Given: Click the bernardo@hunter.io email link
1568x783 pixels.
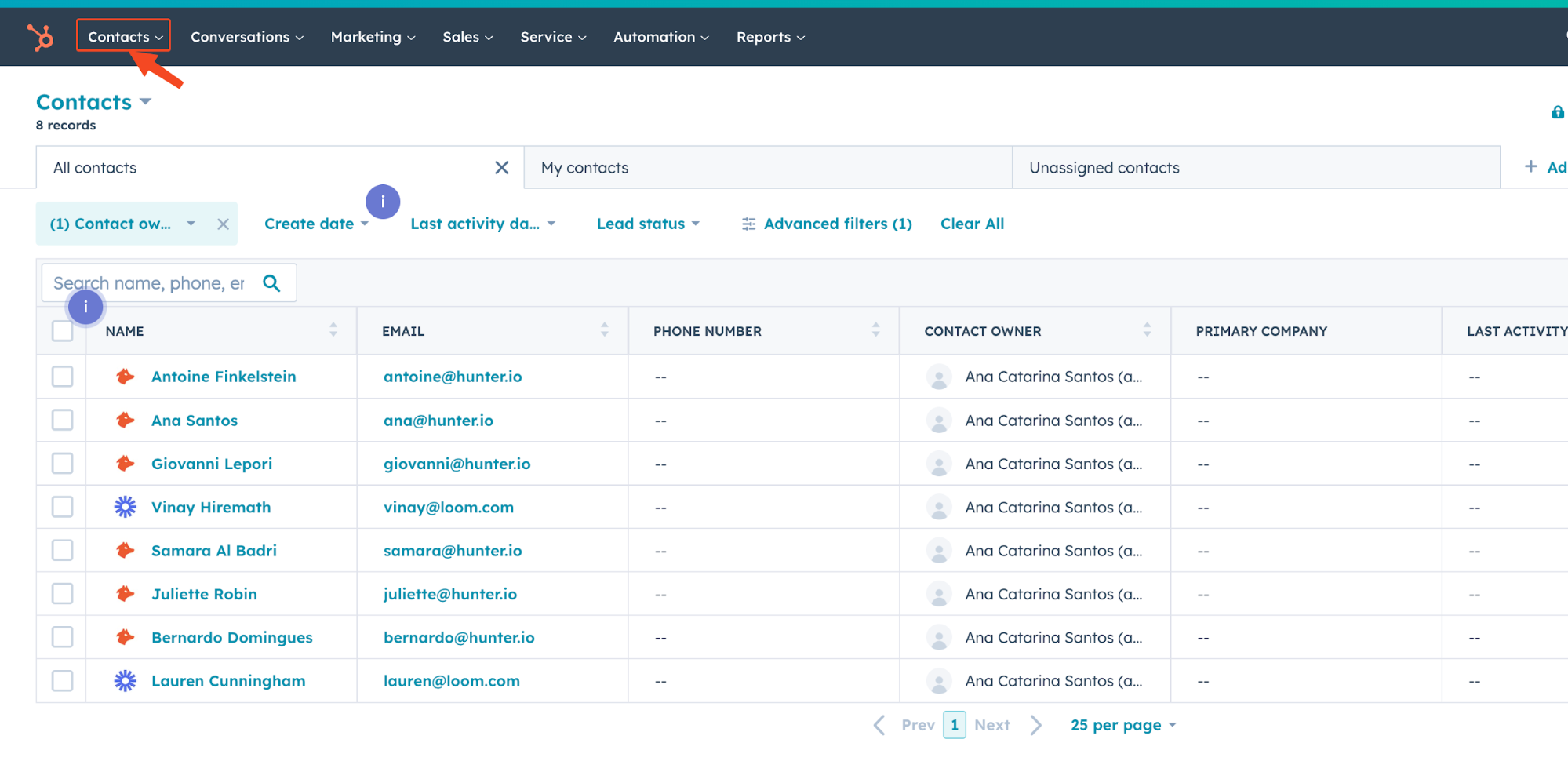Looking at the screenshot, I should click(459, 638).
